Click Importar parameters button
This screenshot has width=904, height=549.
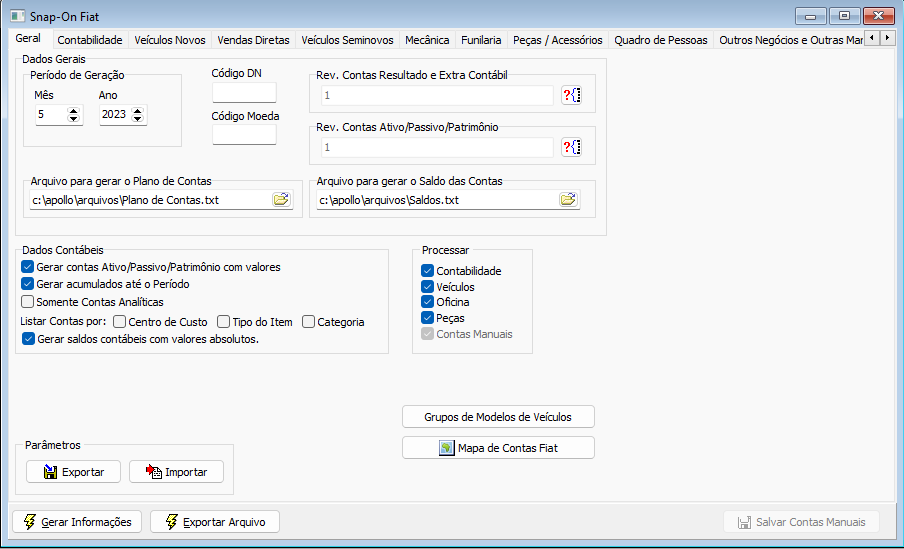pyautogui.click(x=176, y=472)
